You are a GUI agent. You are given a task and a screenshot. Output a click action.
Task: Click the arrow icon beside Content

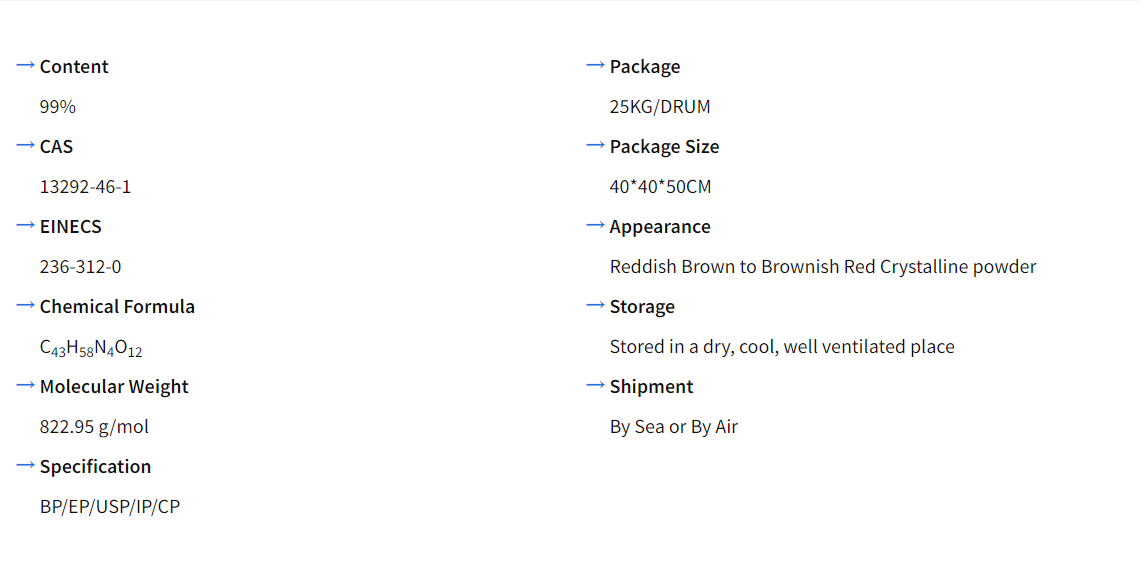pos(25,65)
